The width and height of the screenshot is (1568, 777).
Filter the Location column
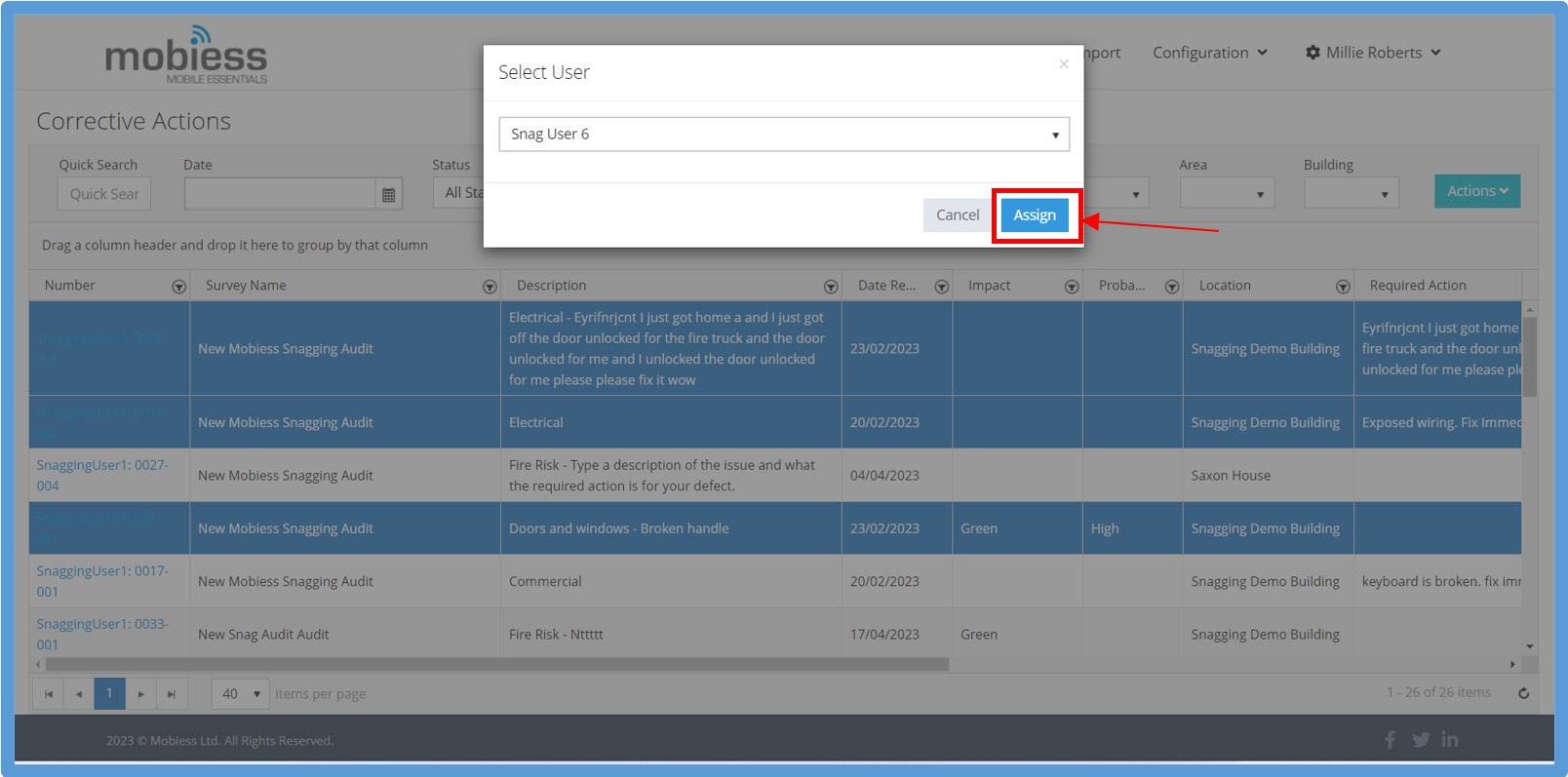[x=1343, y=287]
